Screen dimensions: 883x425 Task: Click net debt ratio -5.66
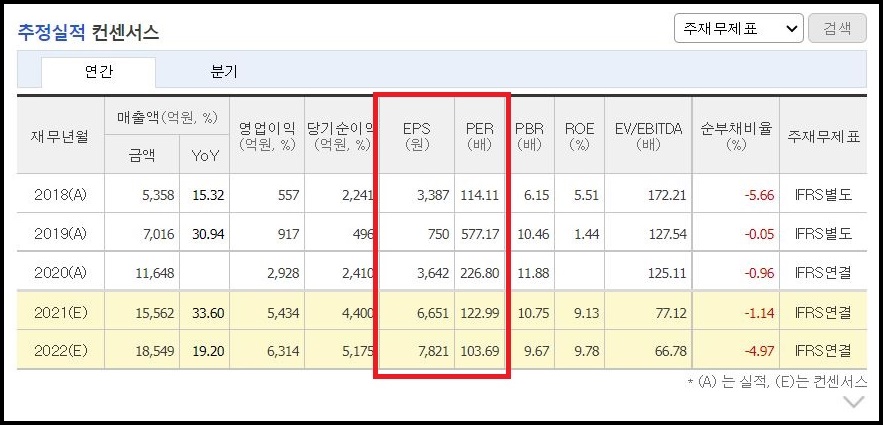pyautogui.click(x=759, y=195)
